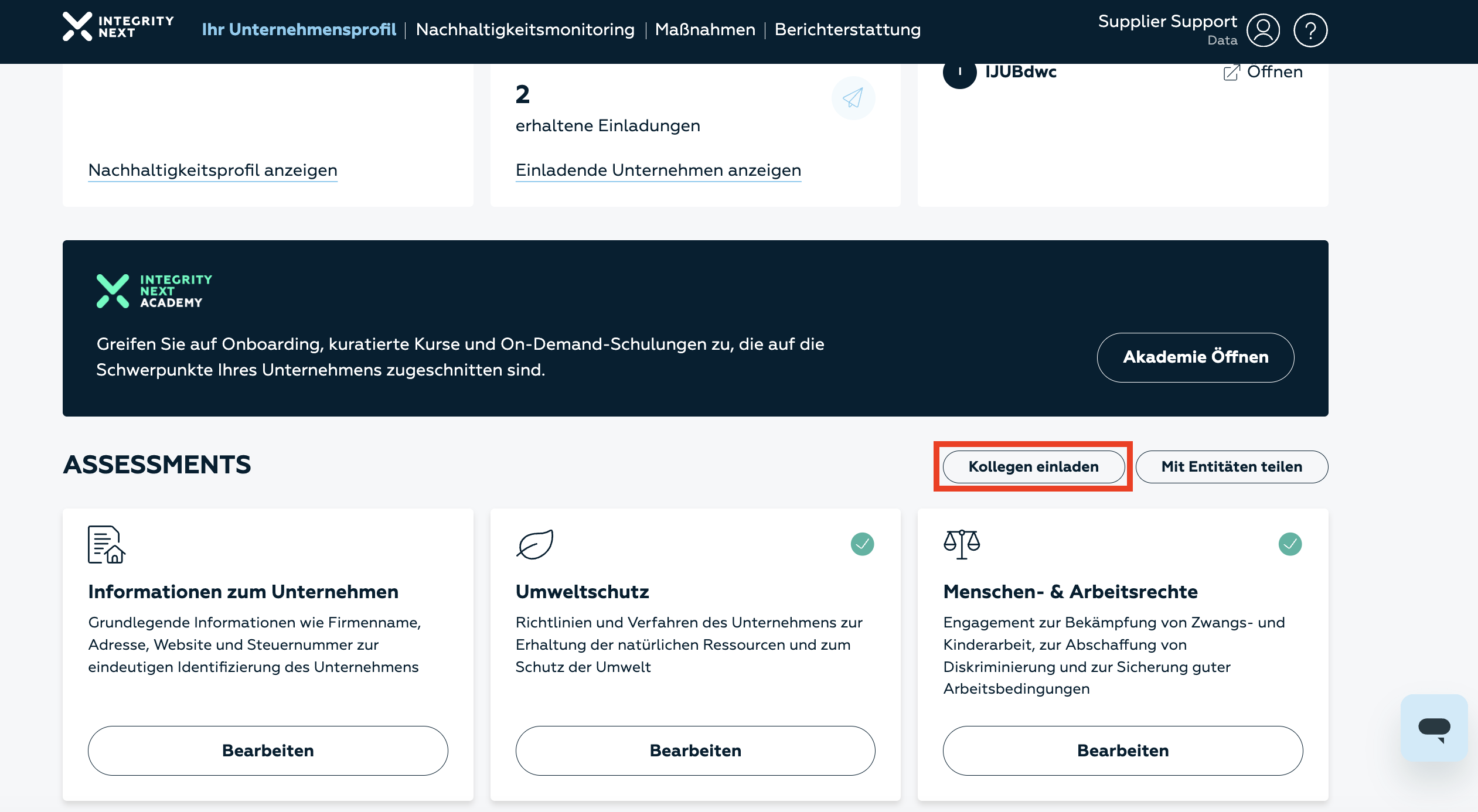1478x812 pixels.
Task: Select the Berichterstattung menu item
Action: pos(847,29)
